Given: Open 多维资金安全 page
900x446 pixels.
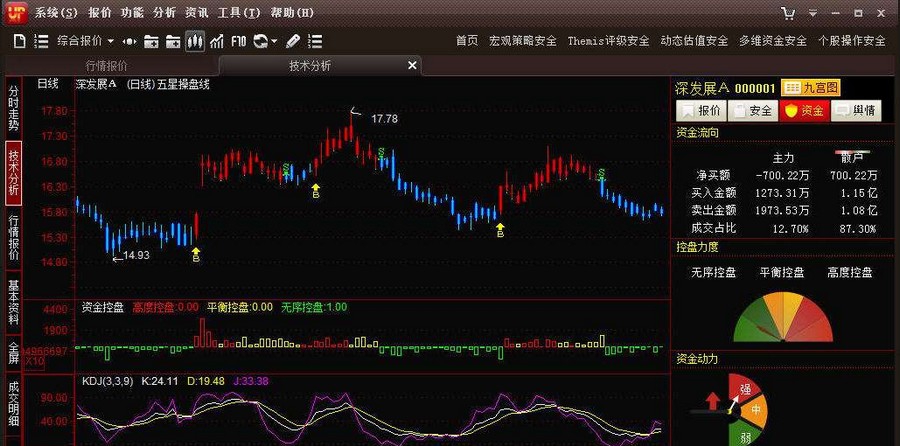Looking at the screenshot, I should (773, 41).
